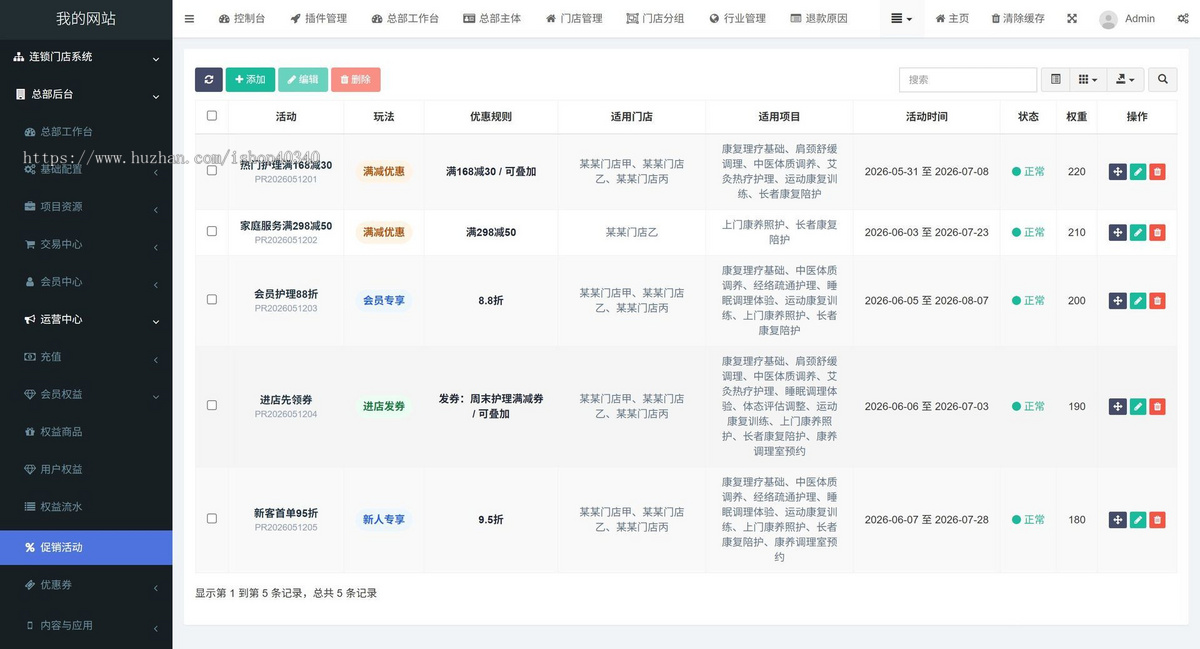The height and width of the screenshot is (649, 1200).
Task: Click the green 添加 button
Action: (x=250, y=80)
